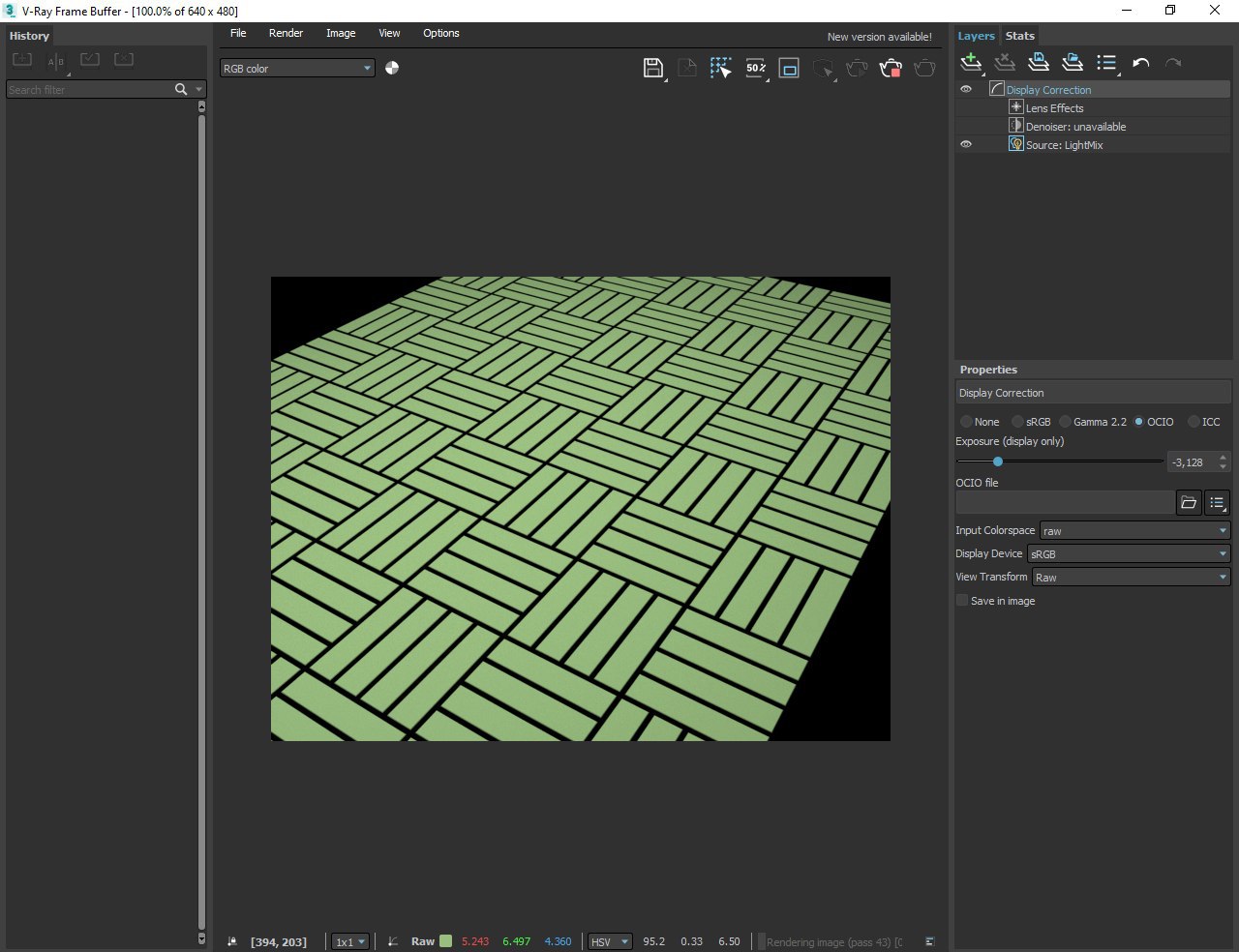Screen dimensions: 1239x952
Task: Select the sRGB display correction radio
Action: pyautogui.click(x=1017, y=422)
